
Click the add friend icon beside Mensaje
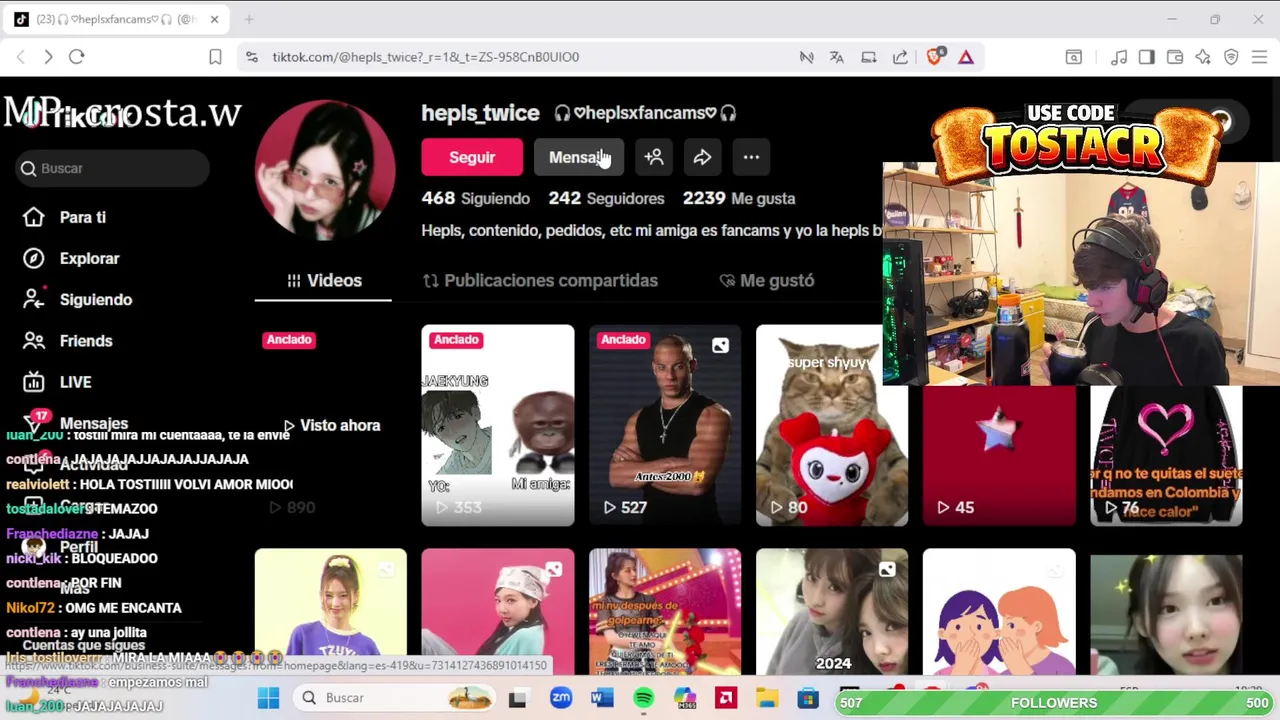click(654, 157)
